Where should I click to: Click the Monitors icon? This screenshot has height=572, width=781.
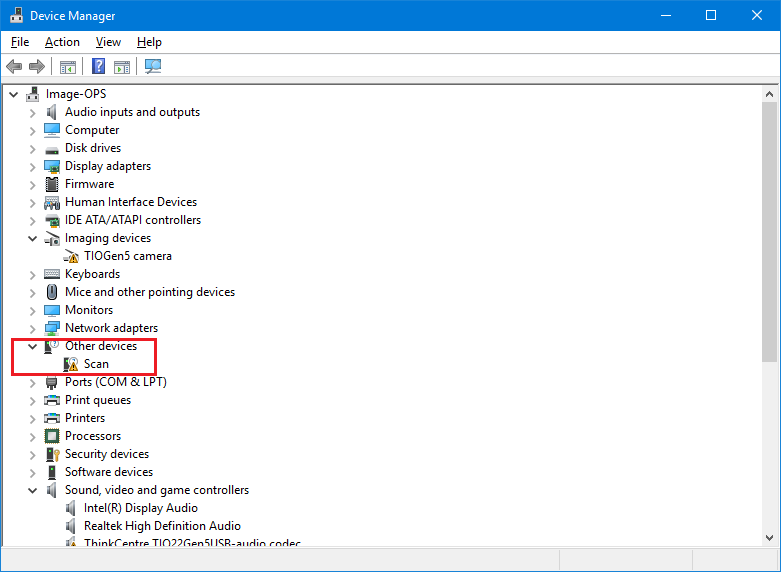[52, 310]
